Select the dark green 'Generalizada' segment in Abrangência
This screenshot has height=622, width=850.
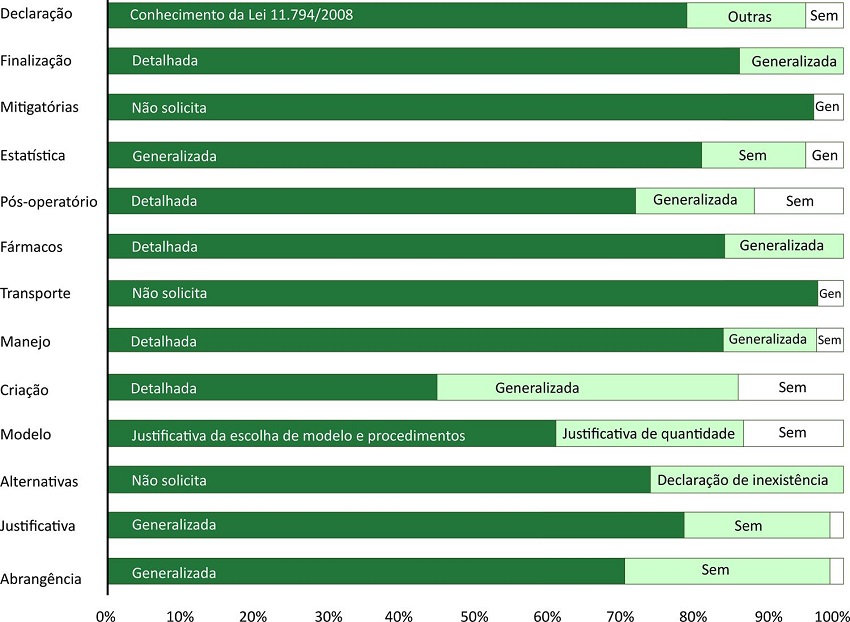point(365,572)
